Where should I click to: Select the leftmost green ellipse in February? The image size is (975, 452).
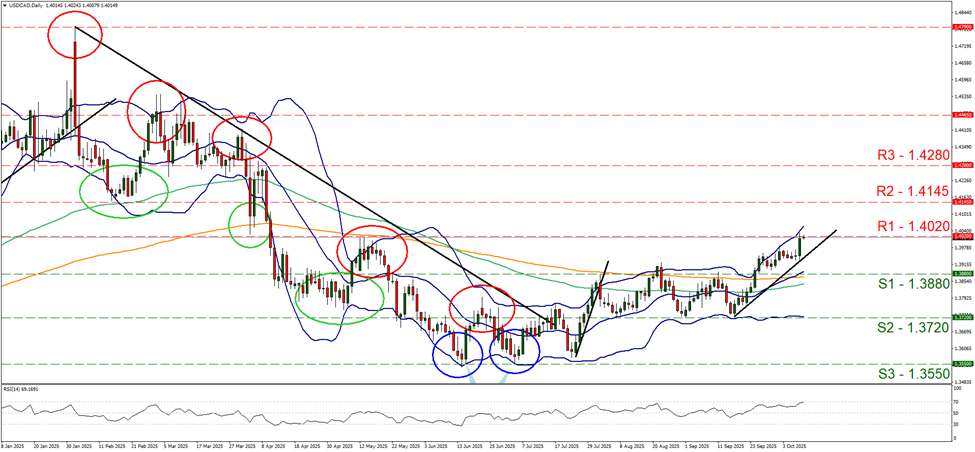click(x=124, y=190)
